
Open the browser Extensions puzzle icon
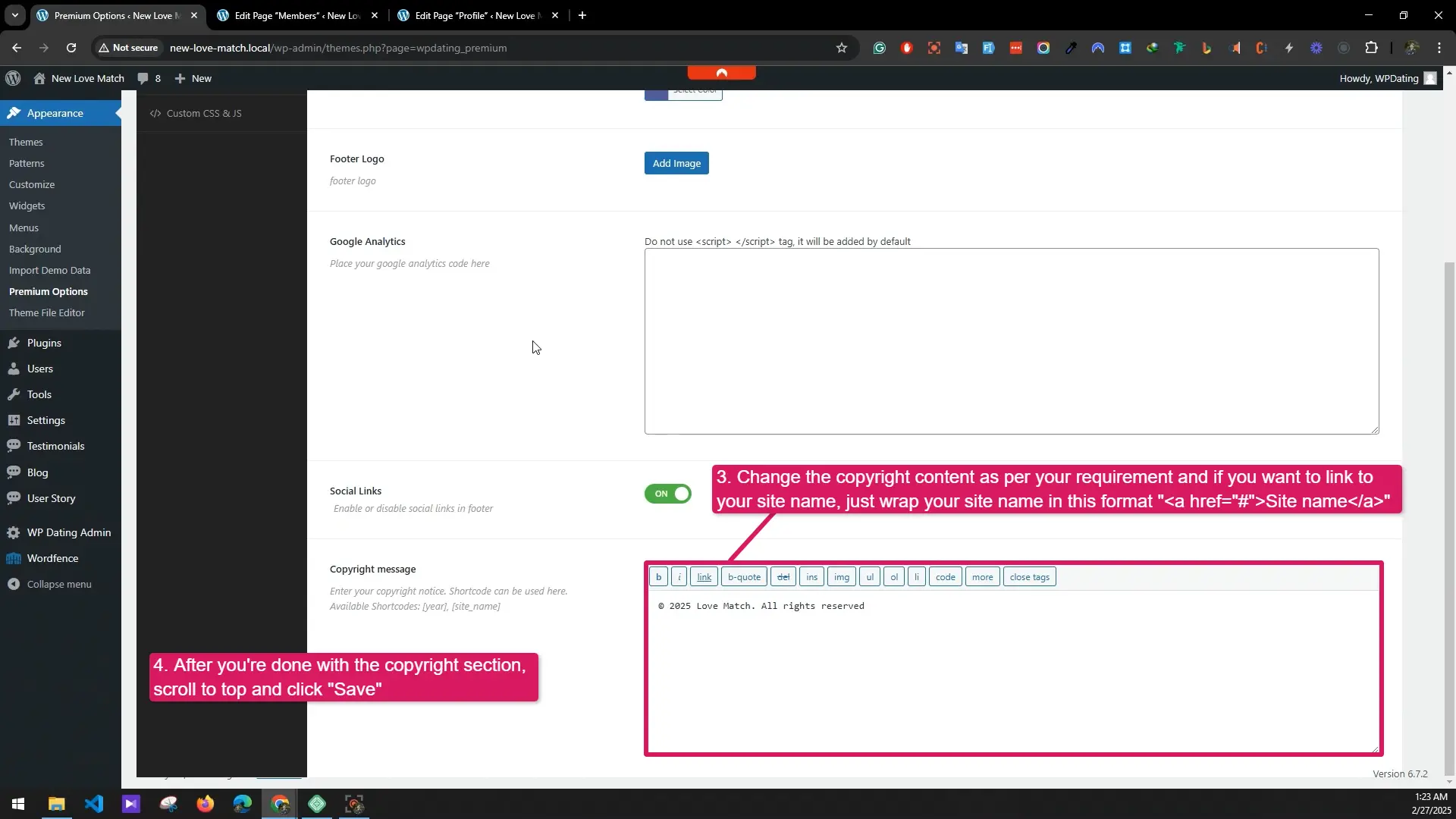point(1371,48)
